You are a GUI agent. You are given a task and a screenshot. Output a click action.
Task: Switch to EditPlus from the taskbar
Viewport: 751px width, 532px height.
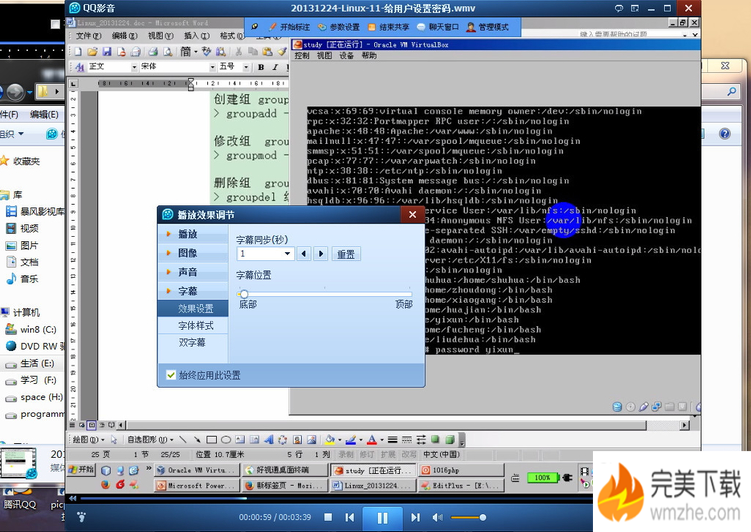[x=461, y=486]
